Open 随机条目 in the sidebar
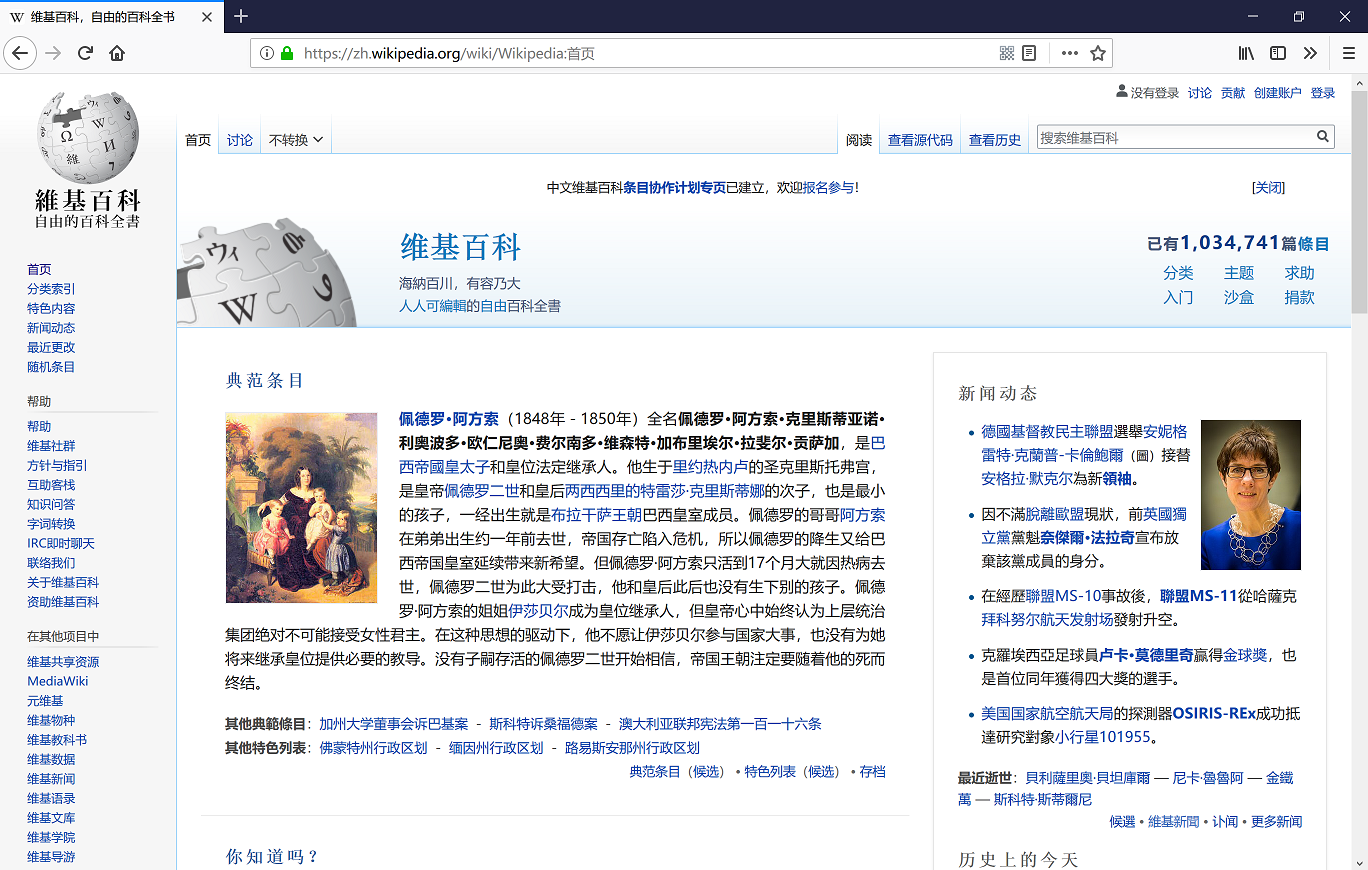Viewport: 1368px width, 870px height. 50,366
